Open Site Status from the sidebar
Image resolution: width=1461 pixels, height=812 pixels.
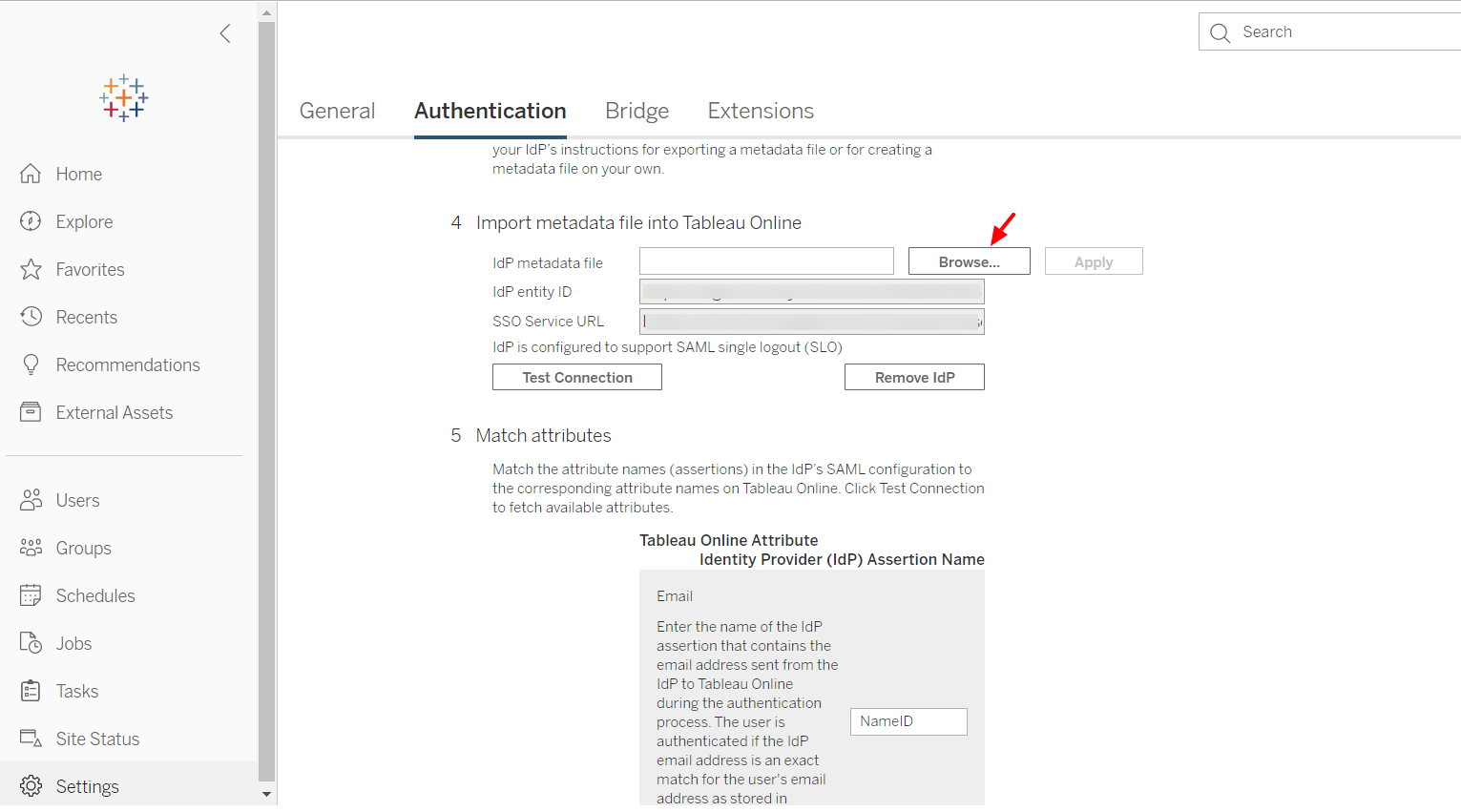click(x=97, y=739)
